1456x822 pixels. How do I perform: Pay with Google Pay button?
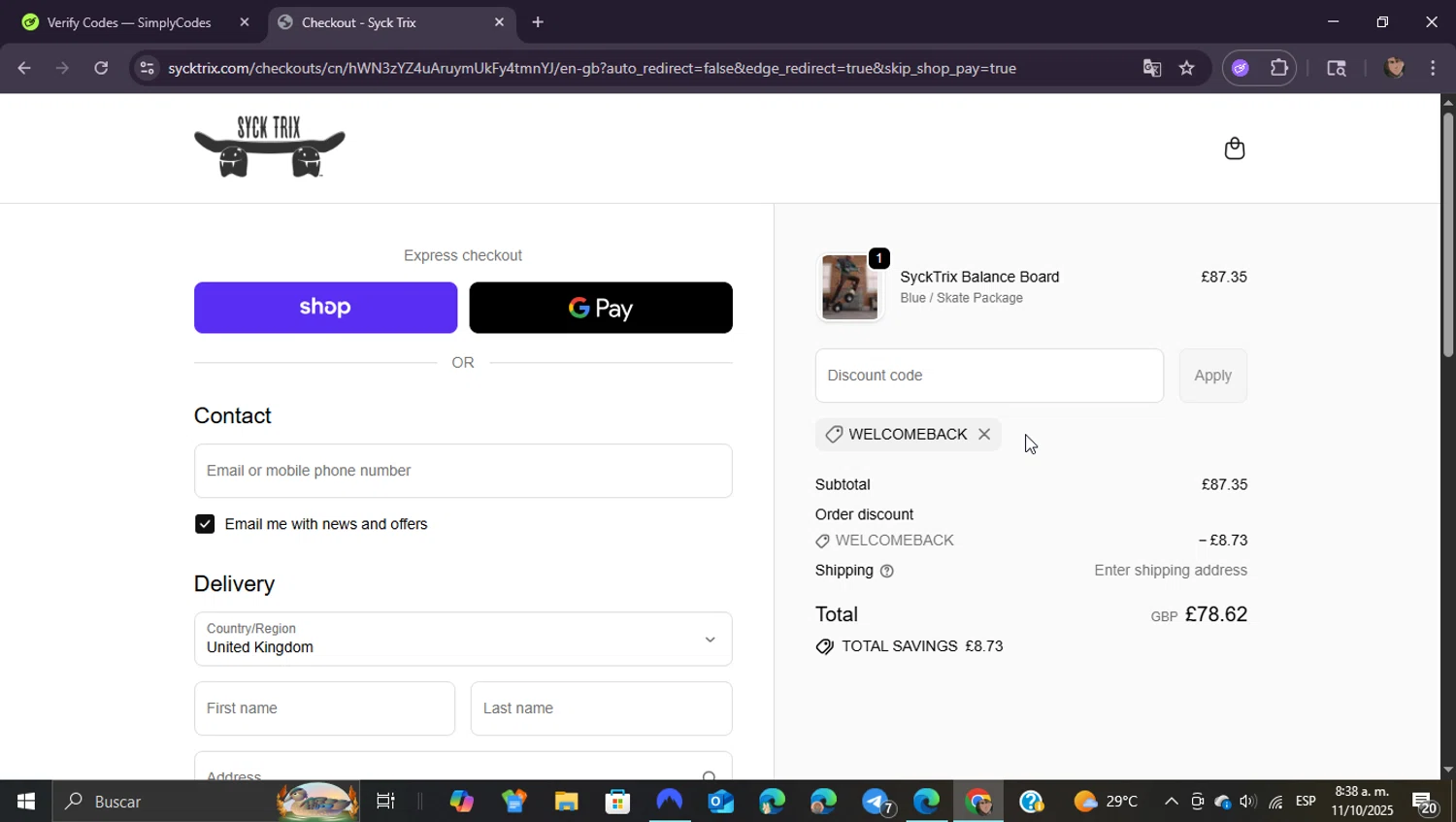[601, 308]
